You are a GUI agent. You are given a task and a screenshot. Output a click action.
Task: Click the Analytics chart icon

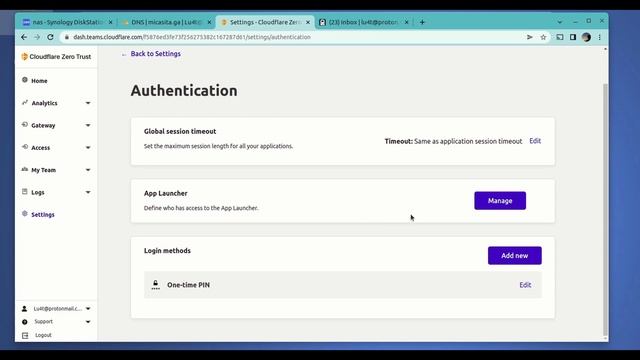click(x=24, y=102)
